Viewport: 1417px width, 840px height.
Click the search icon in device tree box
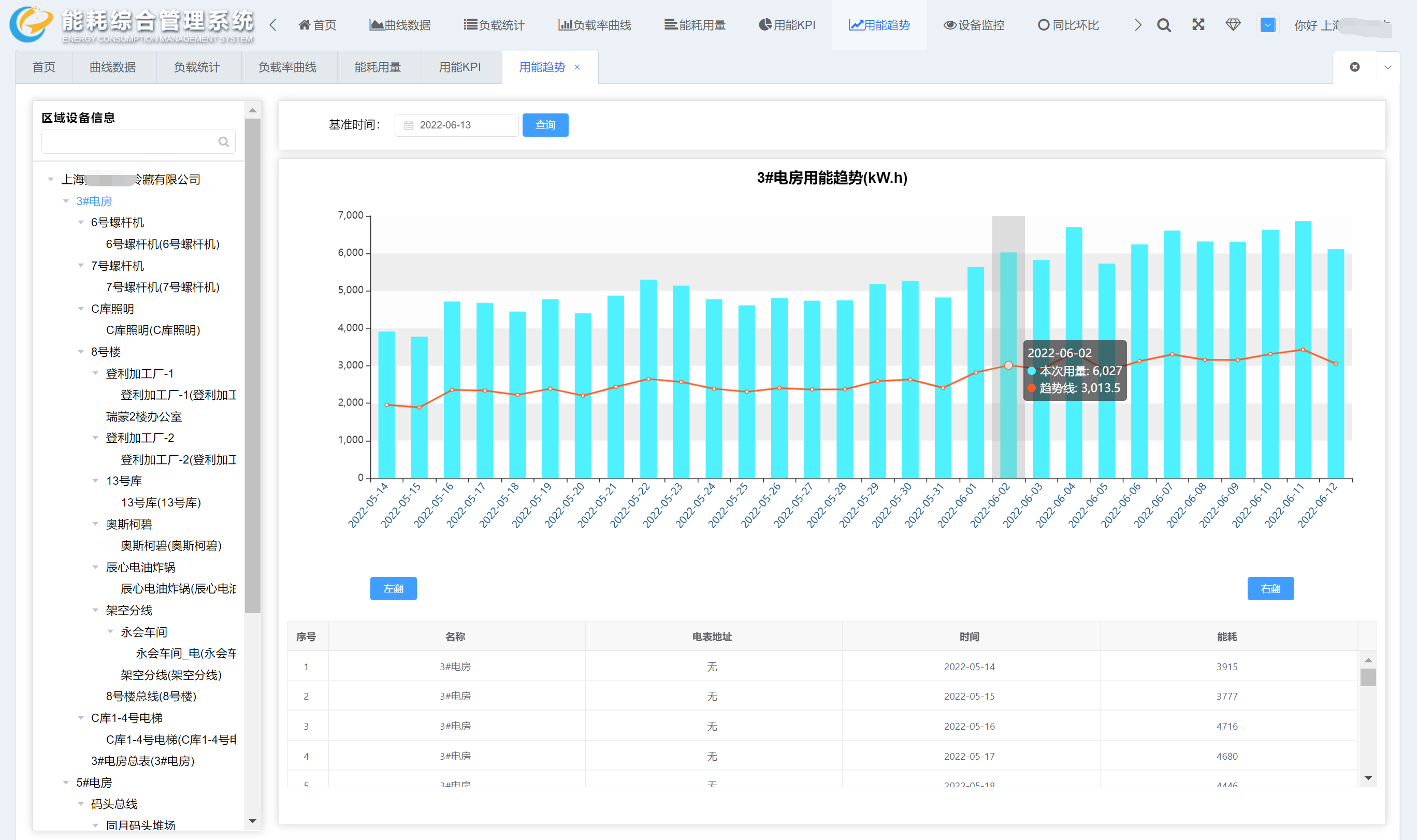click(224, 141)
